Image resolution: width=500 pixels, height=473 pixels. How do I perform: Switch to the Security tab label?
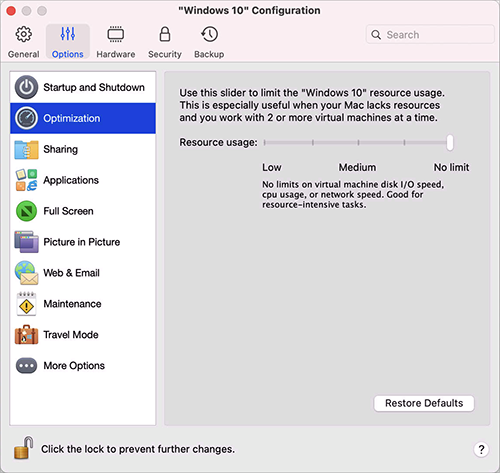(x=165, y=54)
